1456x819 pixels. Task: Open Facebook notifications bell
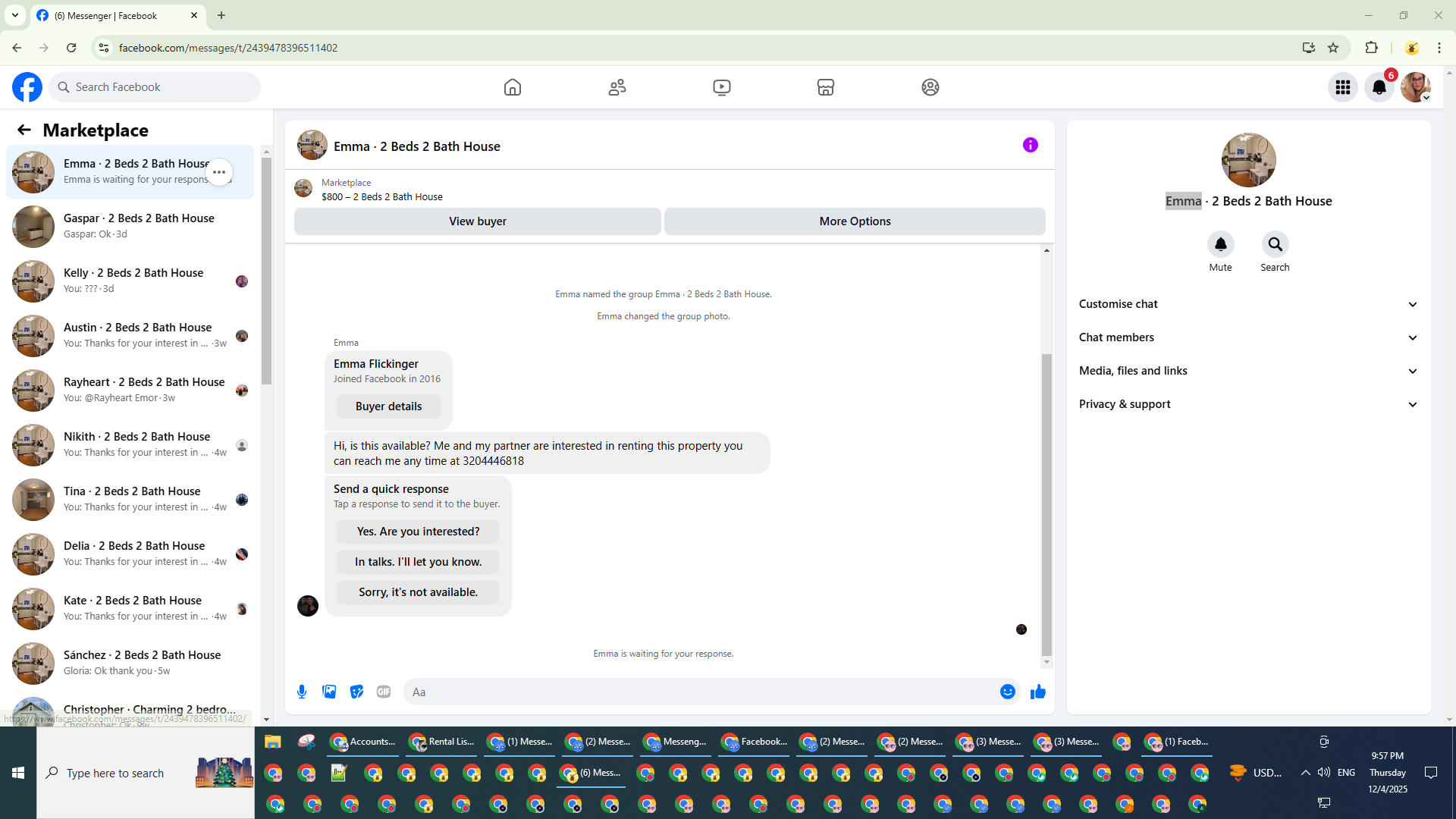(1379, 87)
